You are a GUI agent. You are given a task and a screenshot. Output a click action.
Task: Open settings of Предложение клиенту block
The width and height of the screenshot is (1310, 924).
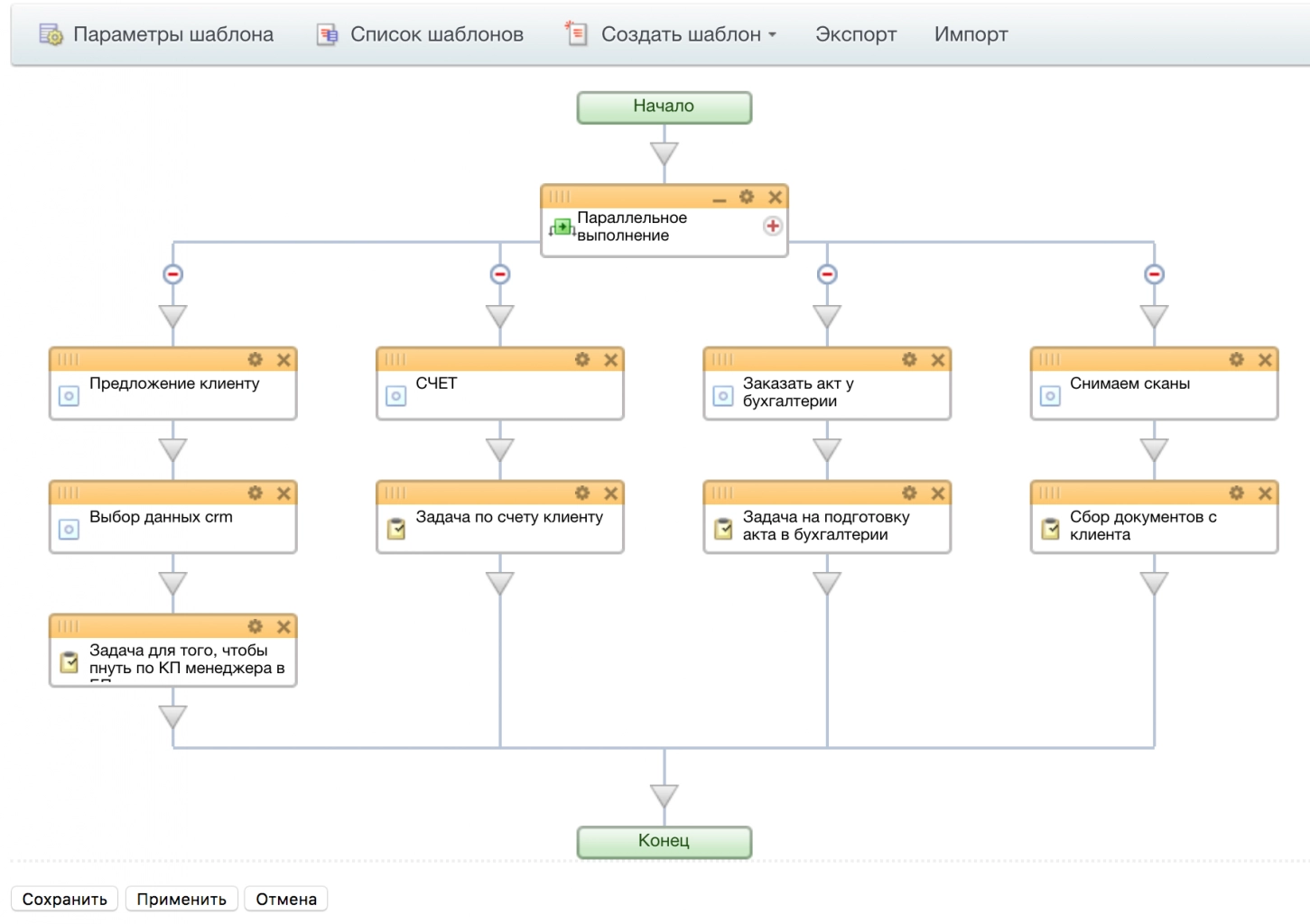pyautogui.click(x=255, y=359)
